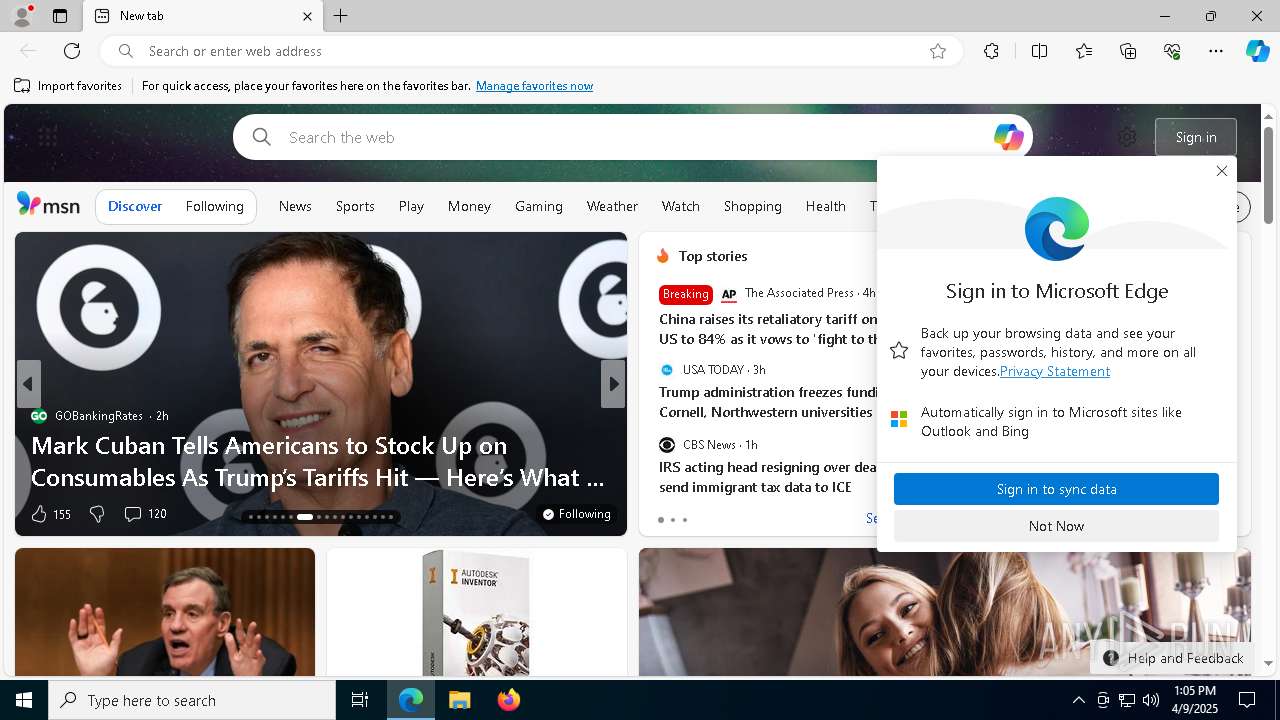
Task: Open the Watch menu item
Action: (x=680, y=206)
